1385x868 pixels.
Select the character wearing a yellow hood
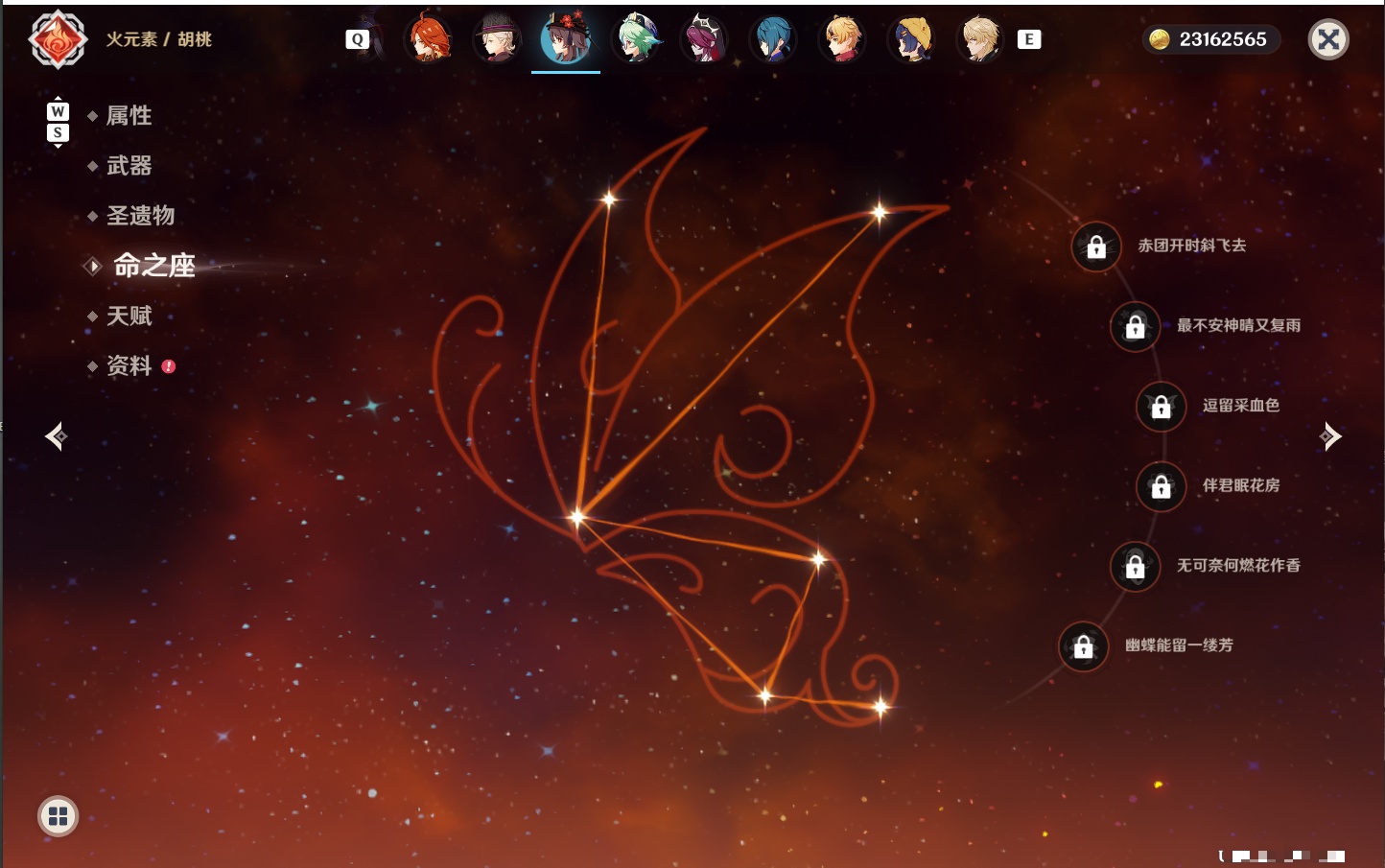(911, 39)
